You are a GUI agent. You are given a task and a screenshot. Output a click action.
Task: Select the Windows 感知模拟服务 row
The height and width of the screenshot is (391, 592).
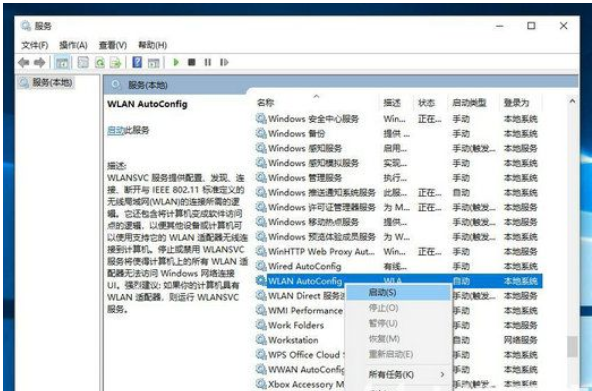[x=399, y=163]
